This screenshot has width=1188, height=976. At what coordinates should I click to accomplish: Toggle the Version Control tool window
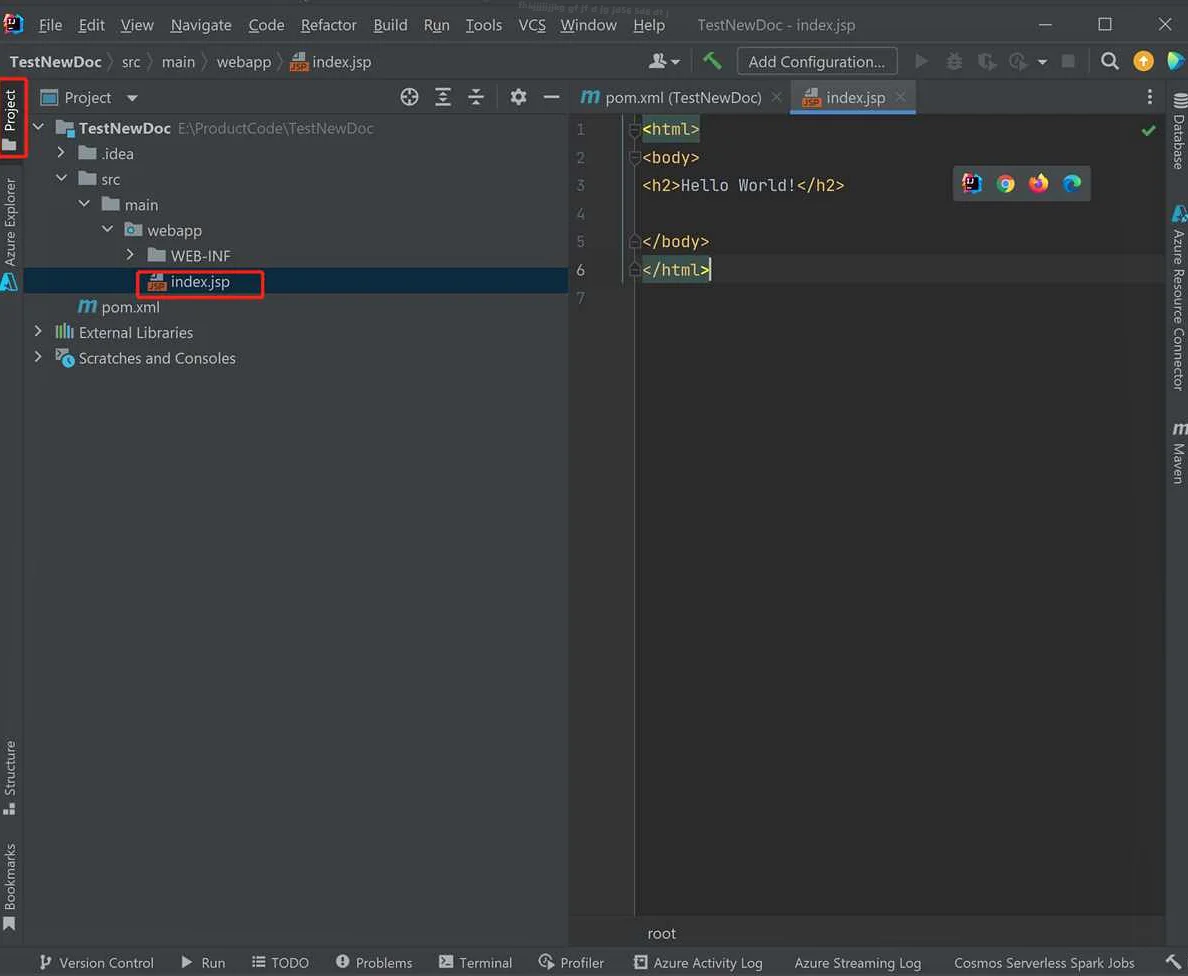tap(96, 962)
